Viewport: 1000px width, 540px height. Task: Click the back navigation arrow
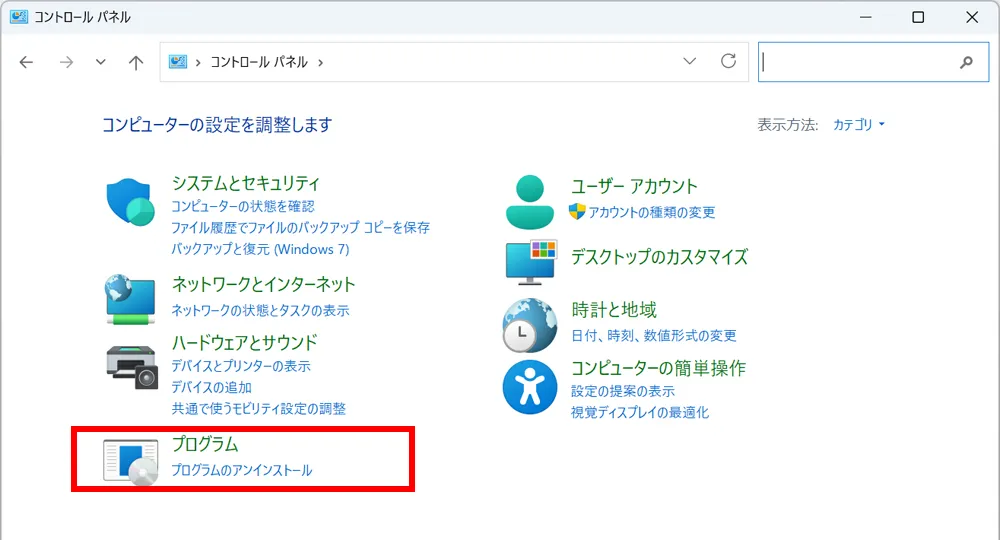point(27,62)
